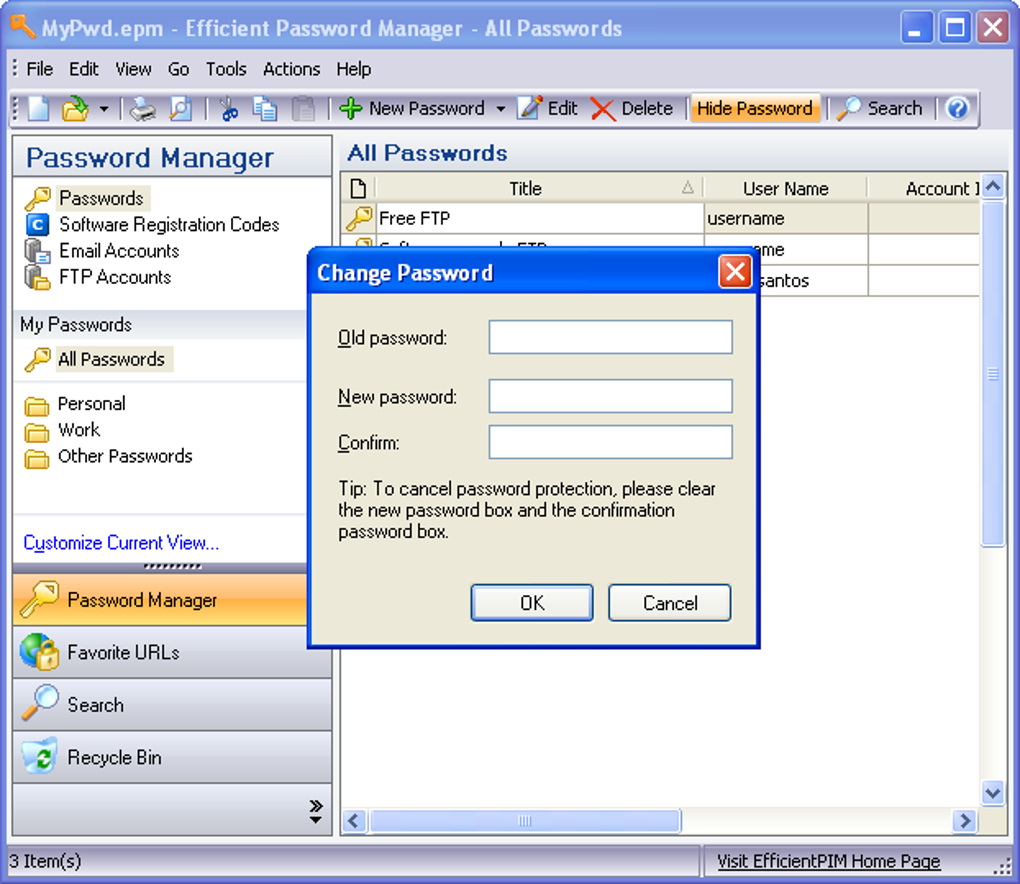Click the Open file folder icon

75,109
